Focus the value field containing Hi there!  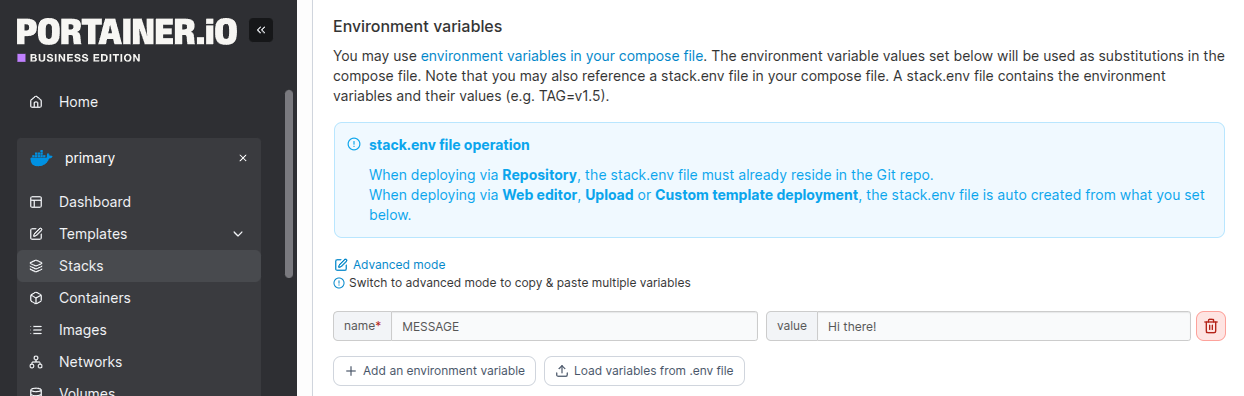click(1003, 326)
